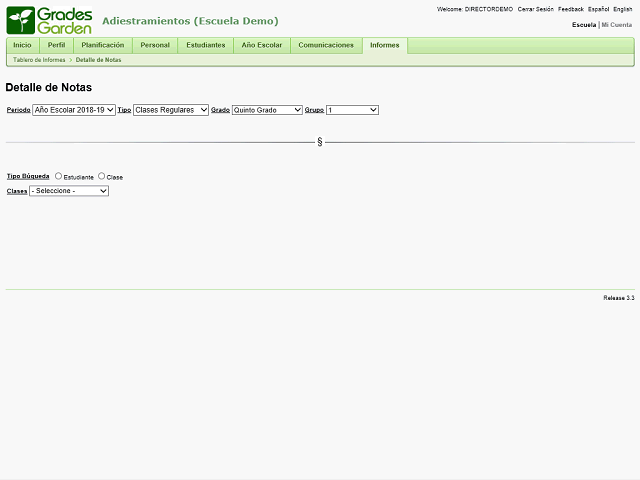Open the Tipo Clases Regulares dropdown
Screen dimensions: 640x480
pyautogui.click(x=171, y=110)
